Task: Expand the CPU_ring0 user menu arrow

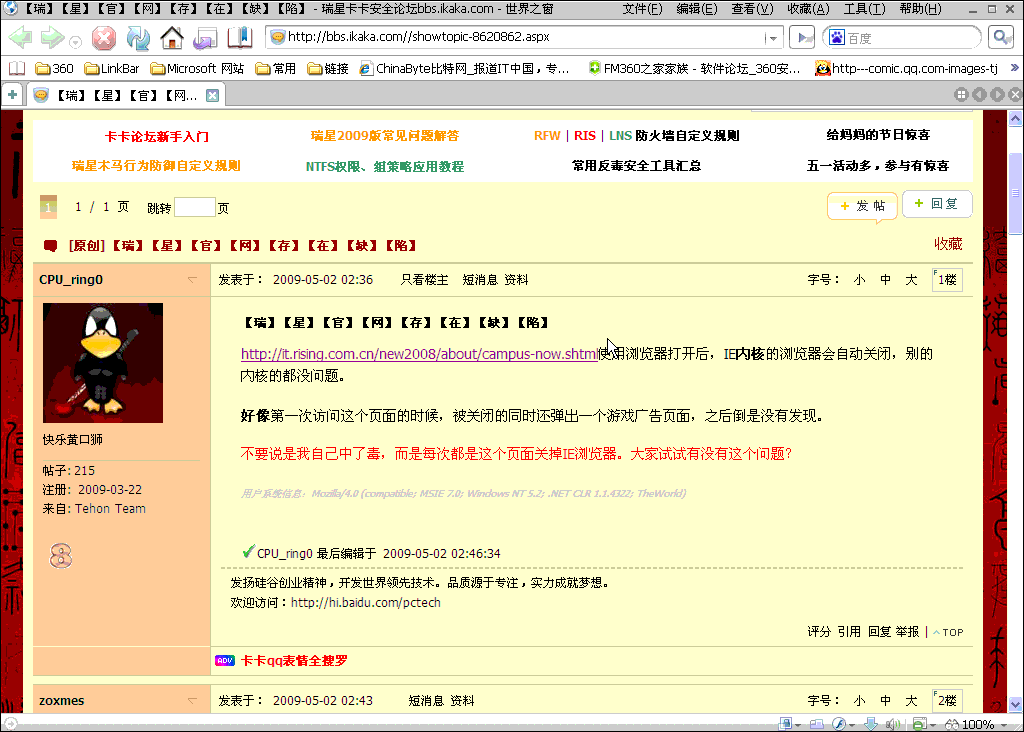Action: (192, 280)
